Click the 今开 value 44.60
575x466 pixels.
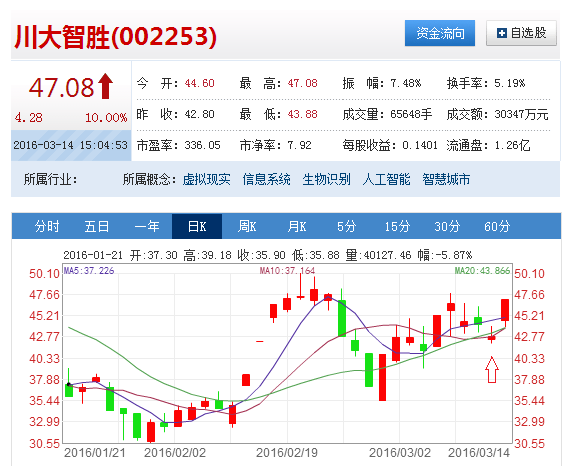[199, 83]
